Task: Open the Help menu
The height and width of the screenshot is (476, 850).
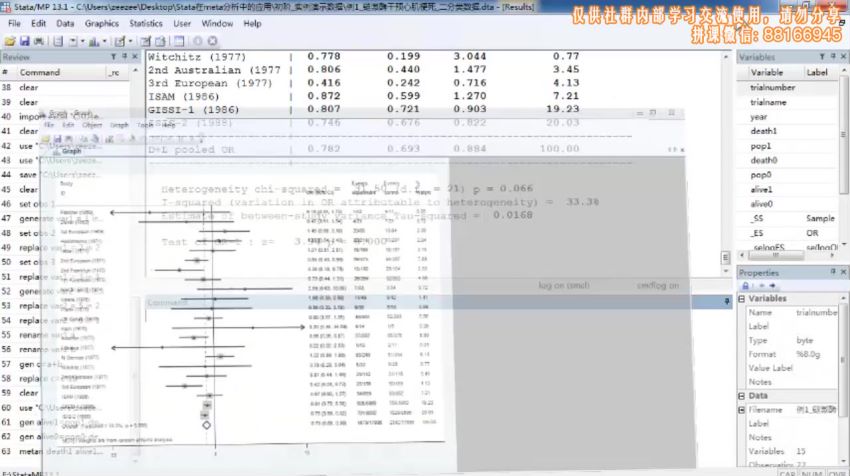Action: [252, 24]
